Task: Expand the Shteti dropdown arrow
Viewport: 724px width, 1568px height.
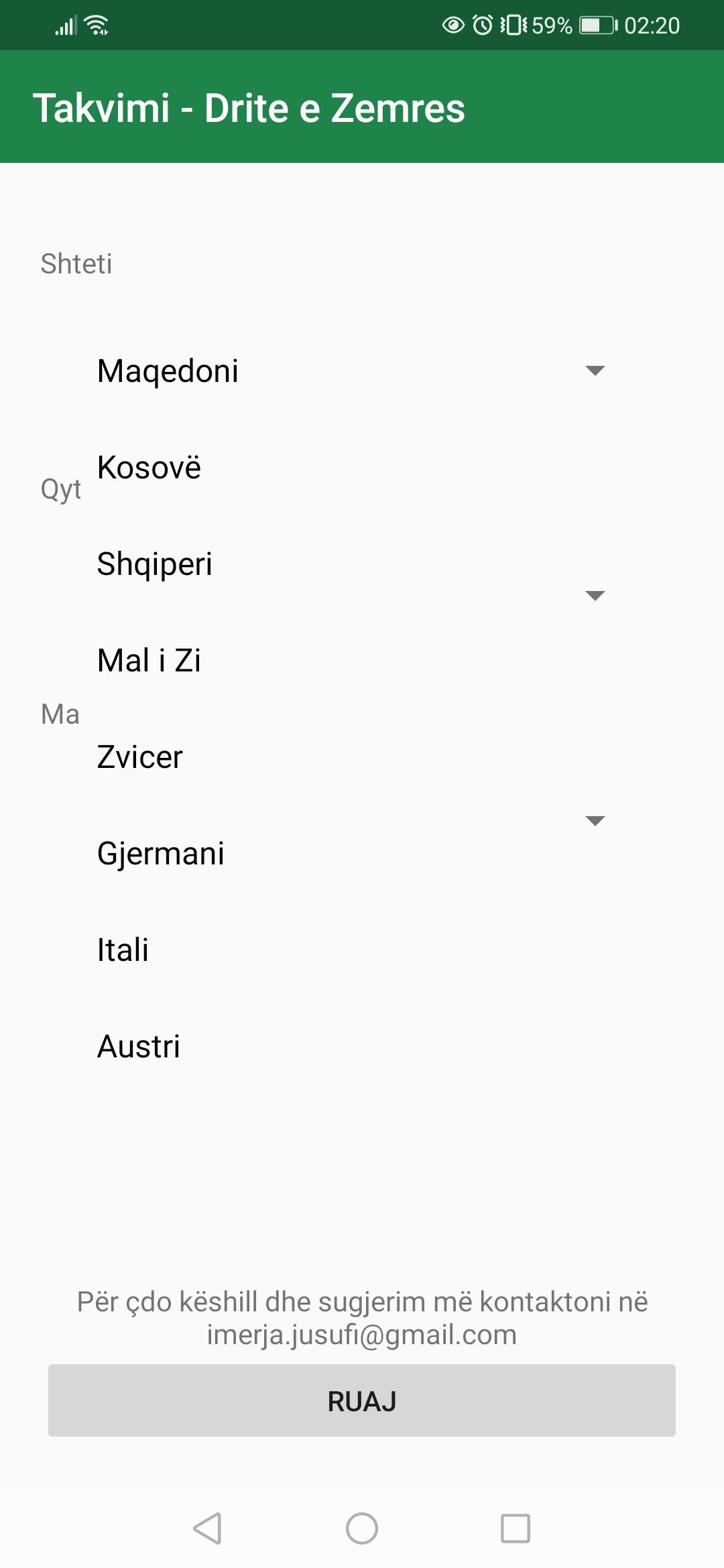Action: click(x=595, y=371)
